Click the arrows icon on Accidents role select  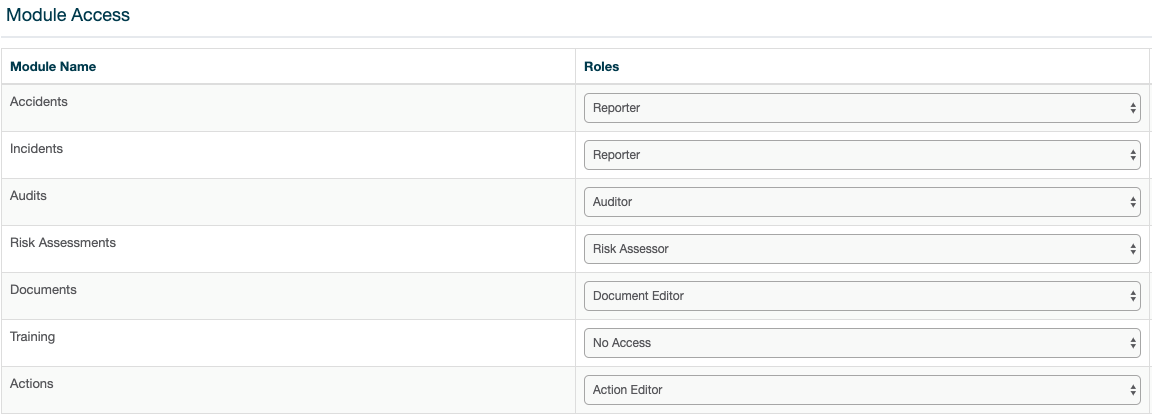(x=1133, y=108)
